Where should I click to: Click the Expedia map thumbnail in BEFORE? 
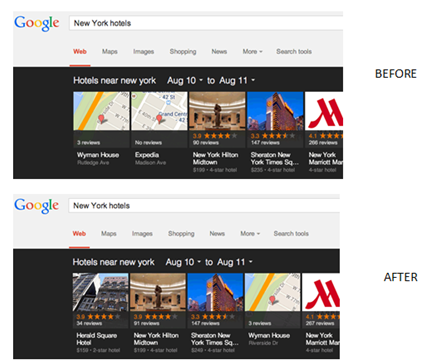pos(159,111)
